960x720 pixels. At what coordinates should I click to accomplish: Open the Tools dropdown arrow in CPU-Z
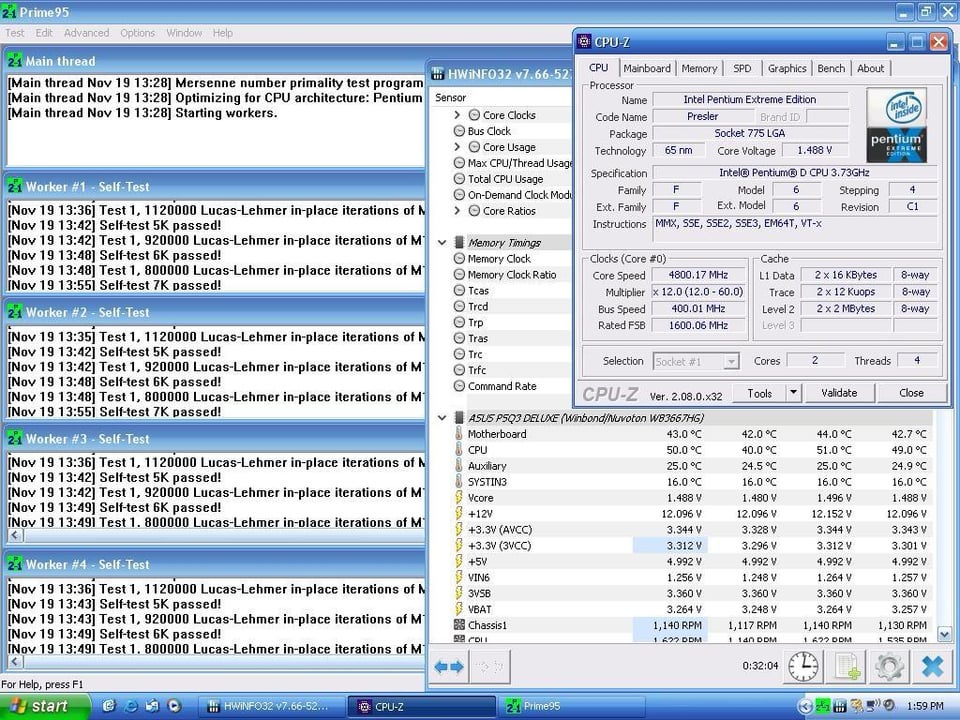point(793,393)
